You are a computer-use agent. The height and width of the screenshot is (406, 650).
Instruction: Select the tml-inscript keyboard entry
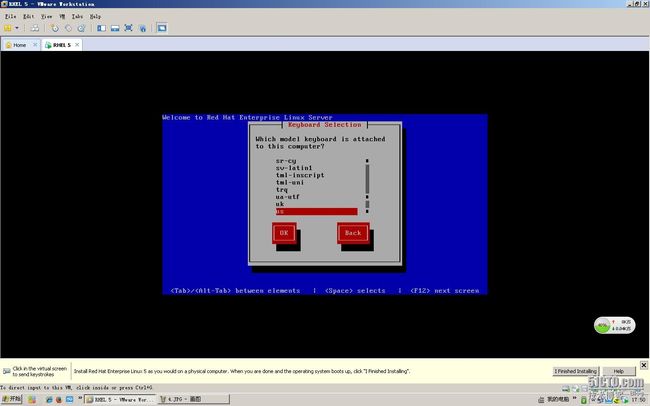pyautogui.click(x=300, y=175)
